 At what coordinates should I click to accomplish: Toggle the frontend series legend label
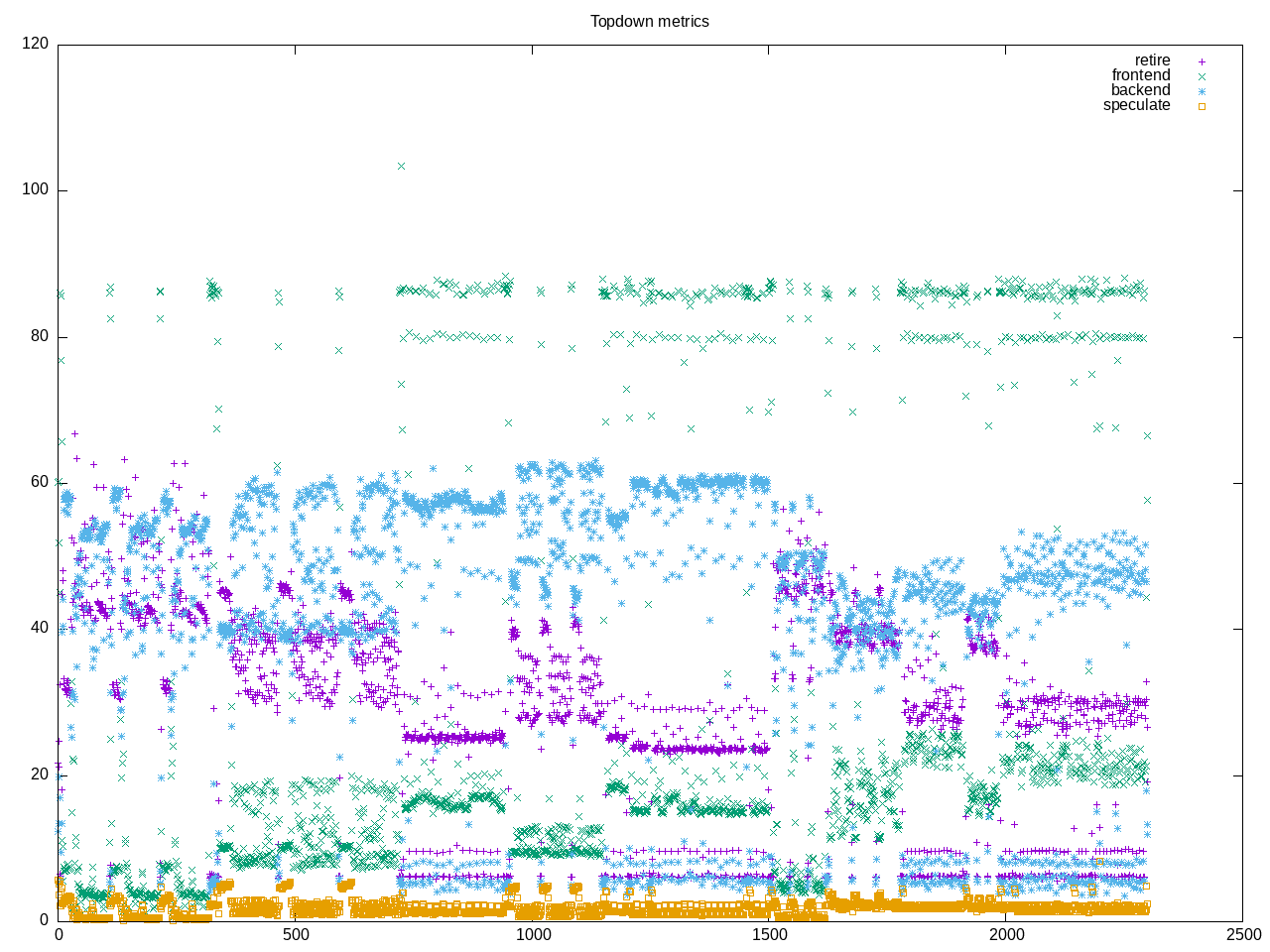tap(1140, 75)
